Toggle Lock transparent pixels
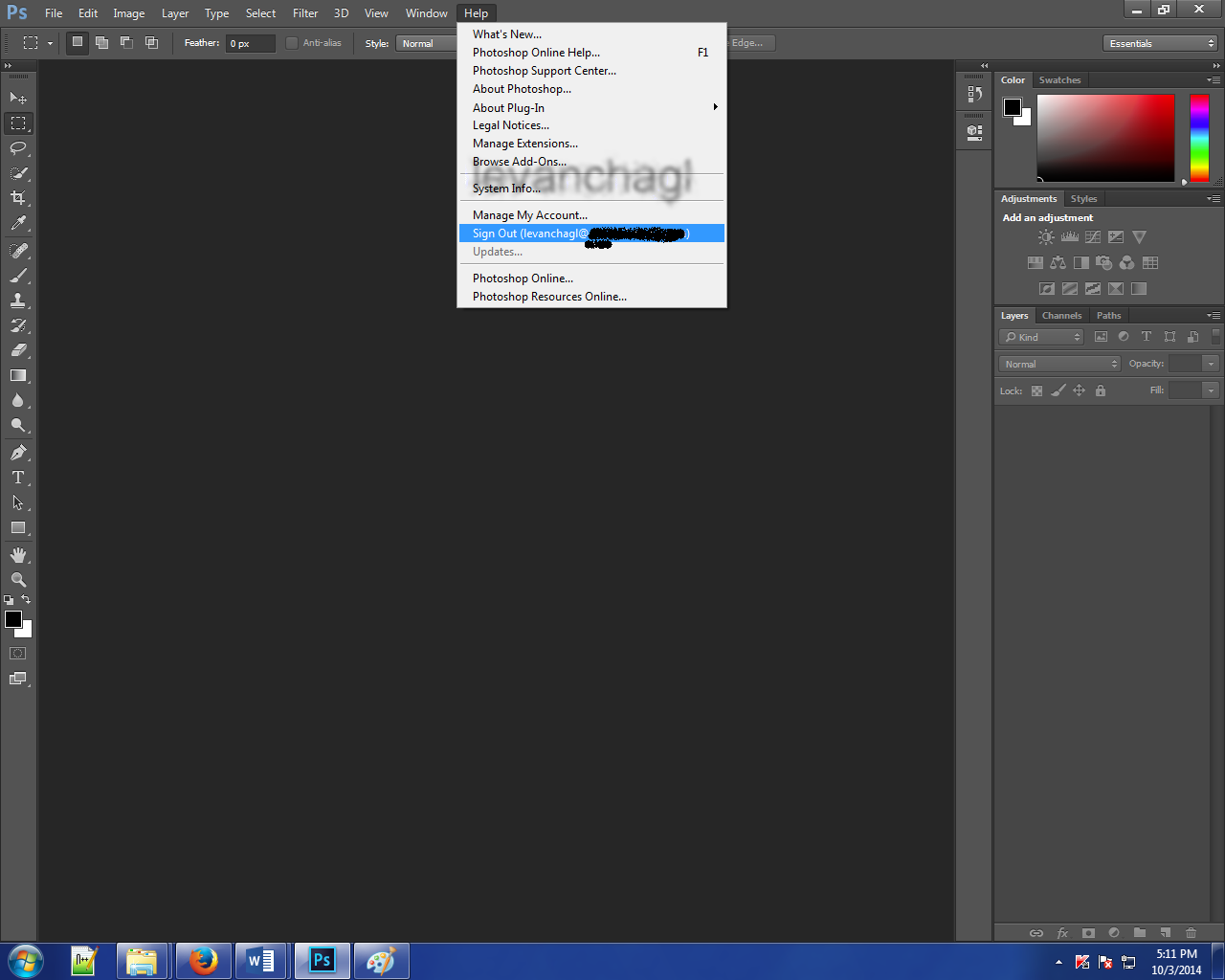This screenshot has width=1225, height=980. (1036, 390)
